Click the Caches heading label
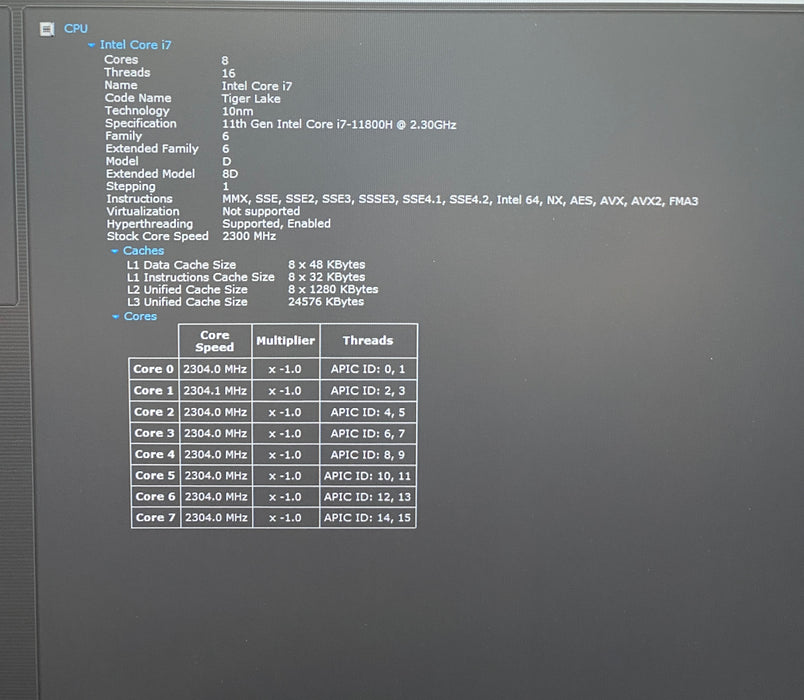Screen dimensions: 804x700 pyautogui.click(x=144, y=250)
